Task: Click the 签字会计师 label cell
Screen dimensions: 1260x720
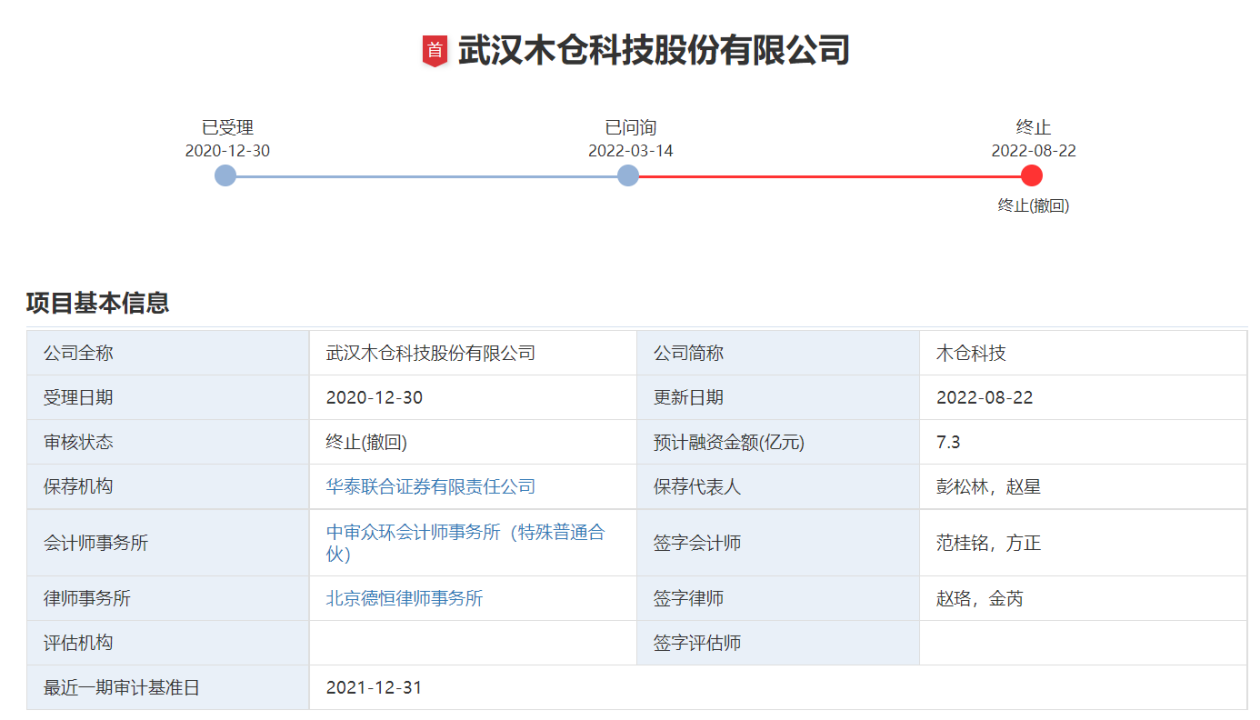Action: click(x=778, y=543)
